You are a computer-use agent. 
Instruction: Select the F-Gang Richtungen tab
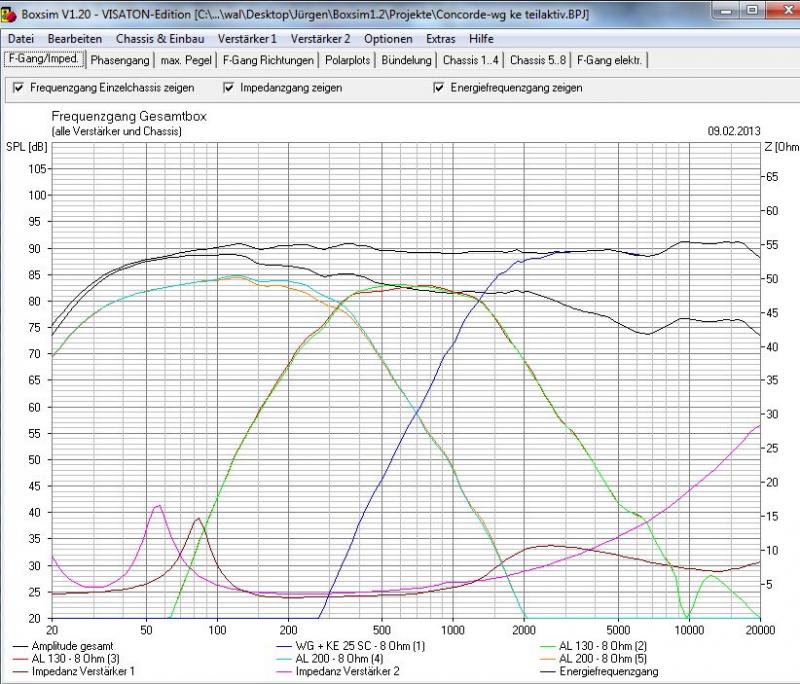coord(267,60)
